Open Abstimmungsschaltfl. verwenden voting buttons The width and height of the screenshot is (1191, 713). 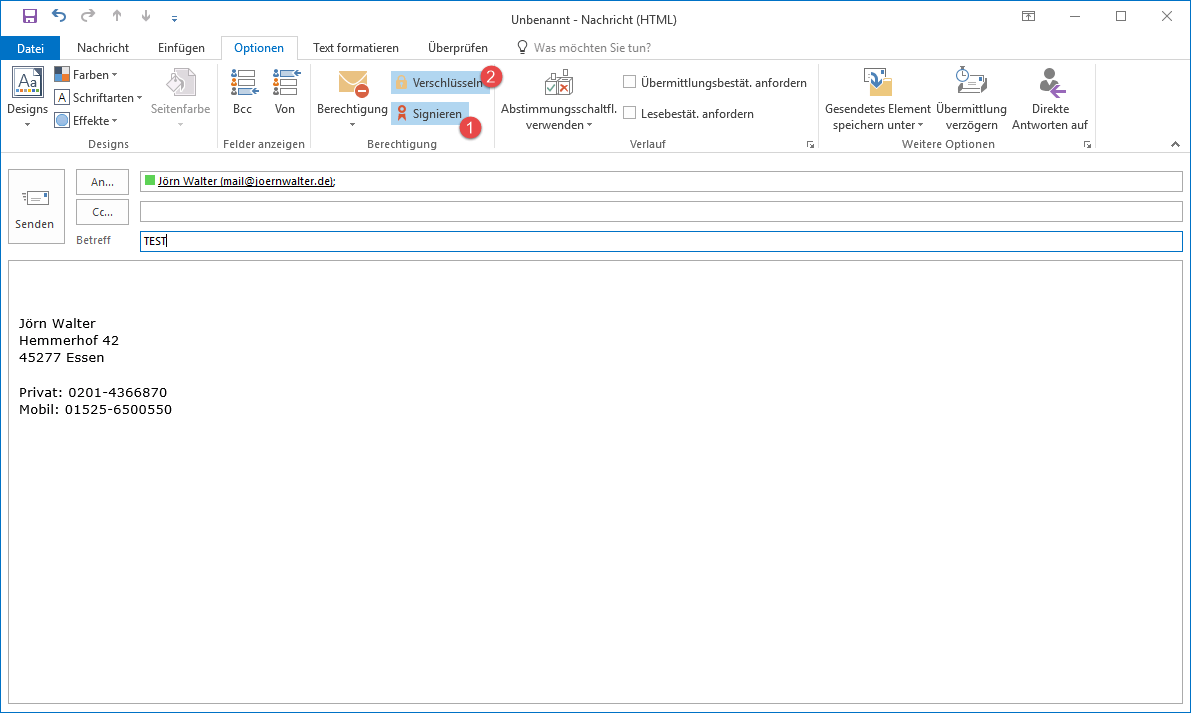click(x=558, y=100)
